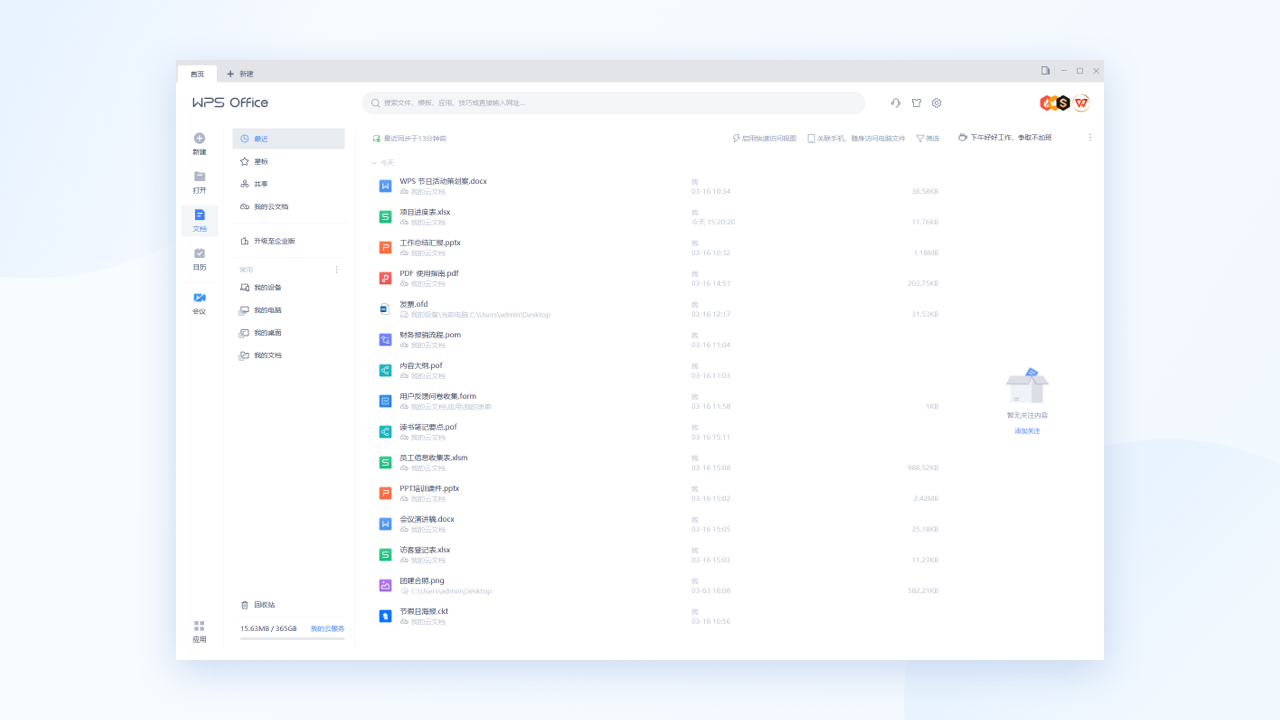Click the empty box illustration in right panel
Screen dimensions: 1280x720
point(1027,385)
